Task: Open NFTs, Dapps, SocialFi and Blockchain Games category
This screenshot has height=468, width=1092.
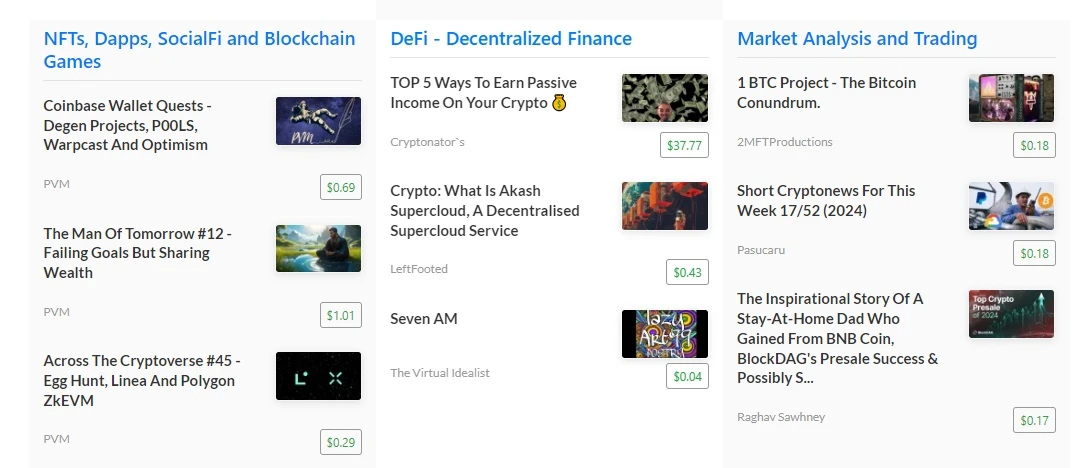Action: coord(199,49)
